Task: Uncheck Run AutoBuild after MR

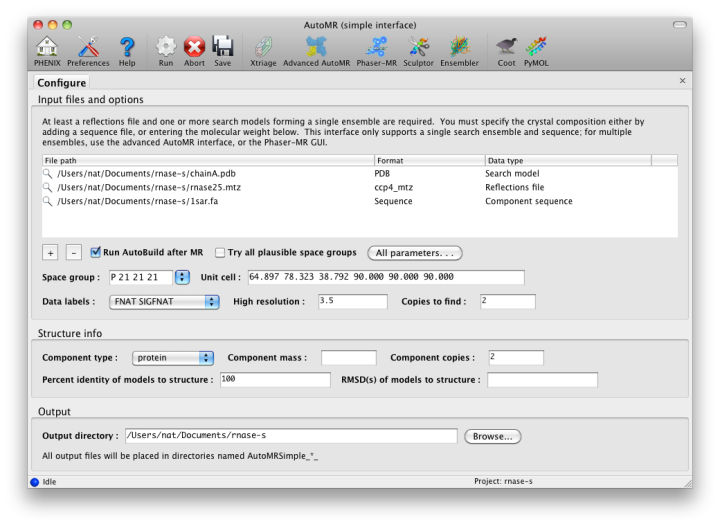Action: point(96,253)
